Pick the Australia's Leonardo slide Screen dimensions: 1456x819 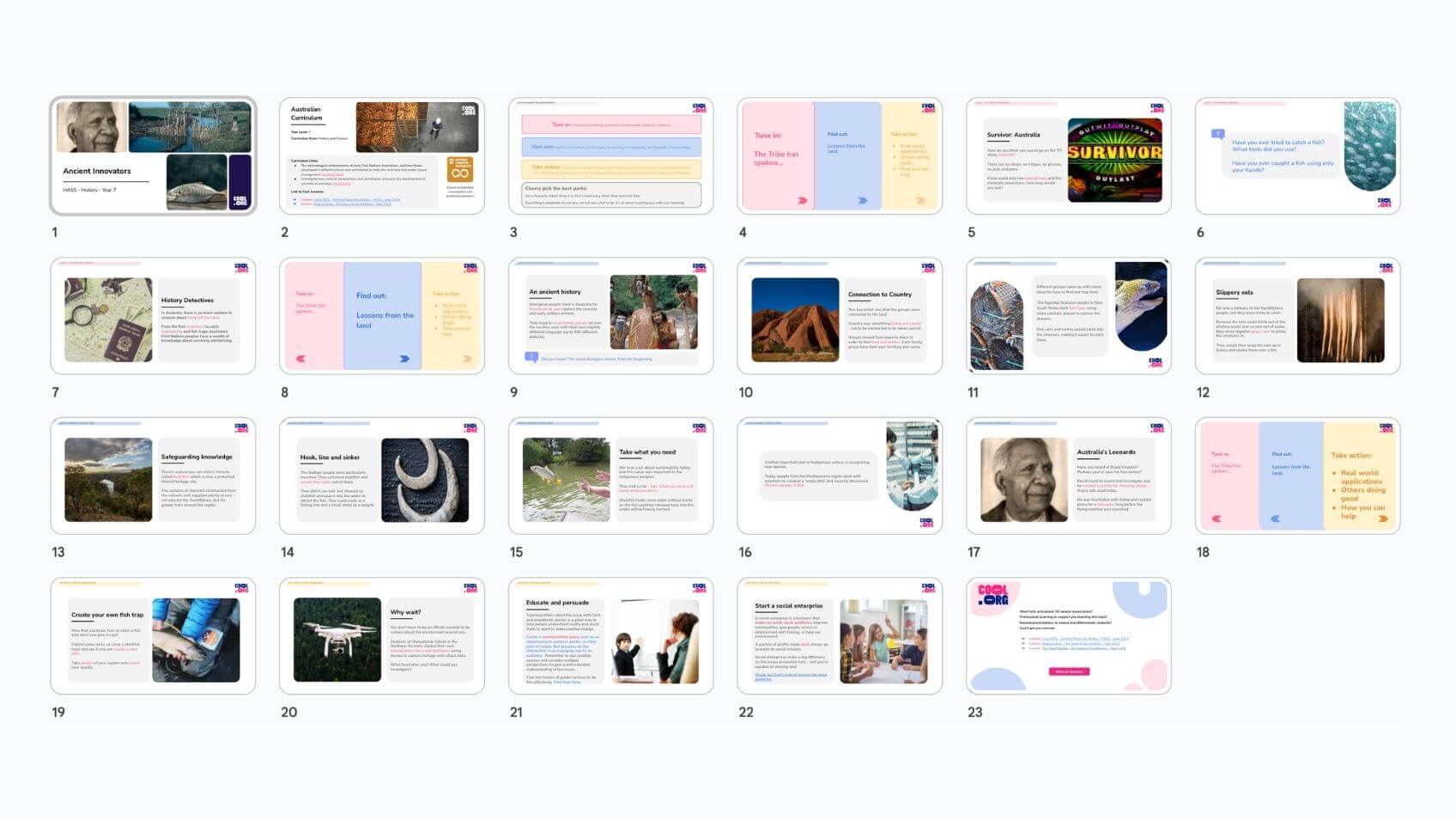point(1068,476)
